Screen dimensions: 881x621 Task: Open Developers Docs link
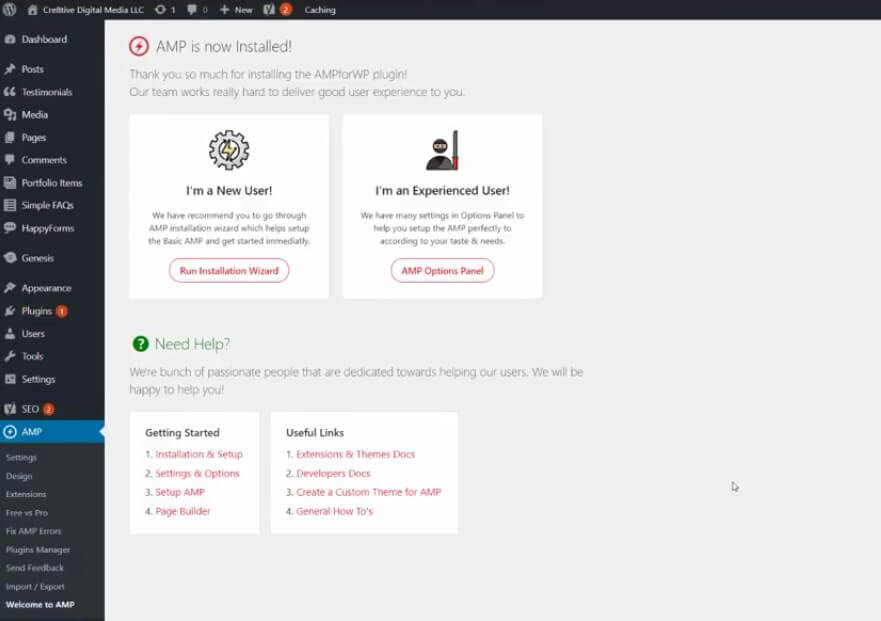coord(333,473)
